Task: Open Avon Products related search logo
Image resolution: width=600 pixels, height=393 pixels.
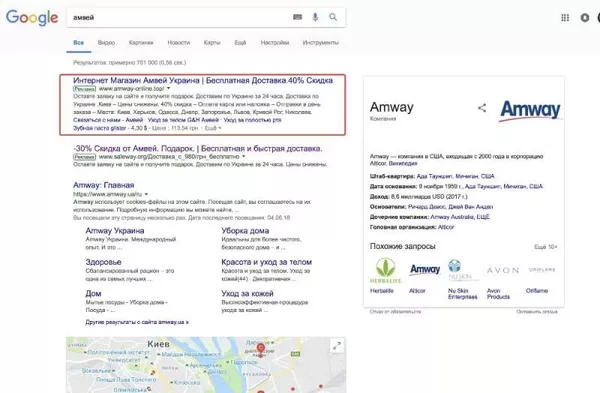Action: 502,270
